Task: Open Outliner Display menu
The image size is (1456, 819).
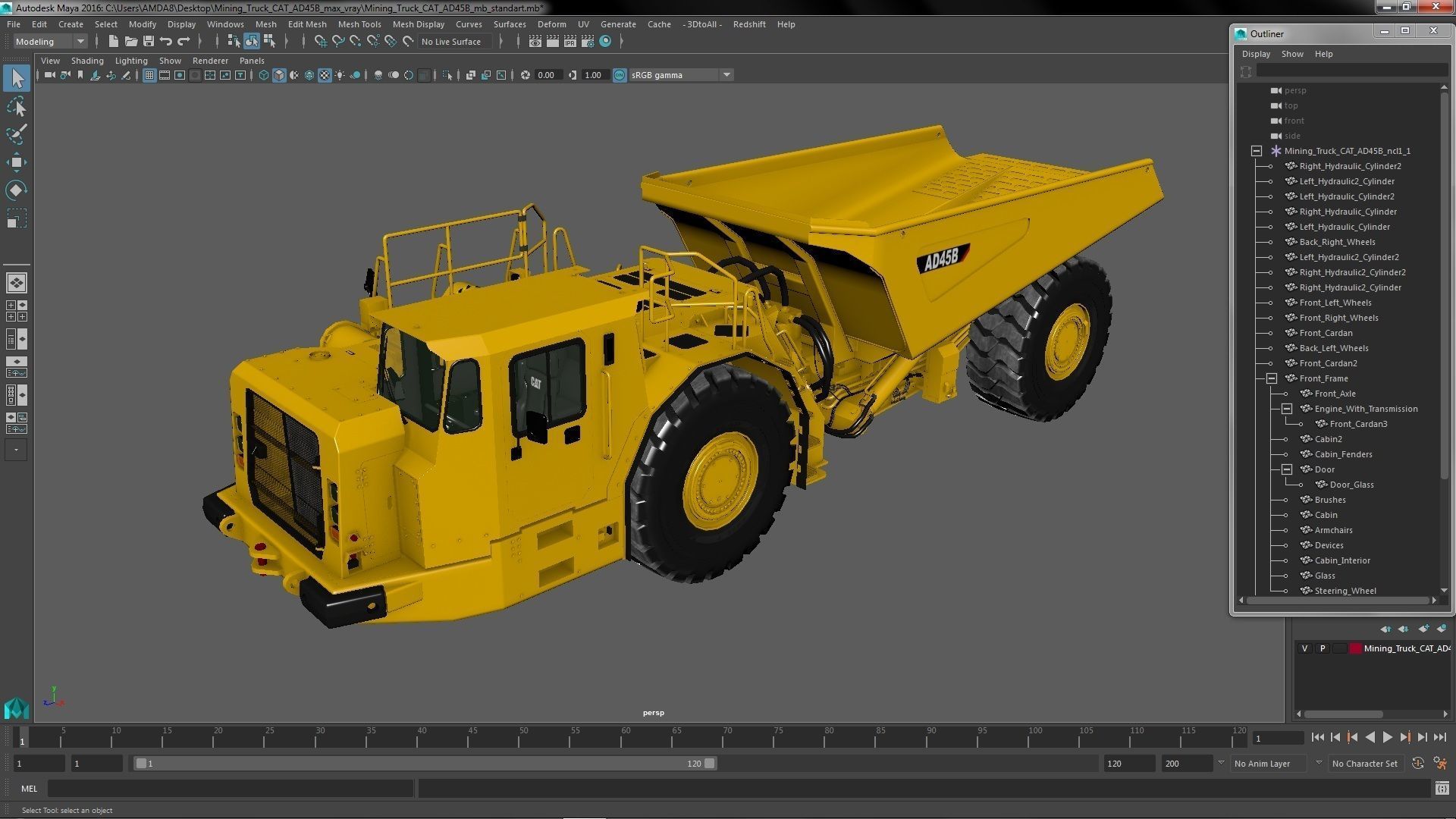Action: coord(1256,54)
